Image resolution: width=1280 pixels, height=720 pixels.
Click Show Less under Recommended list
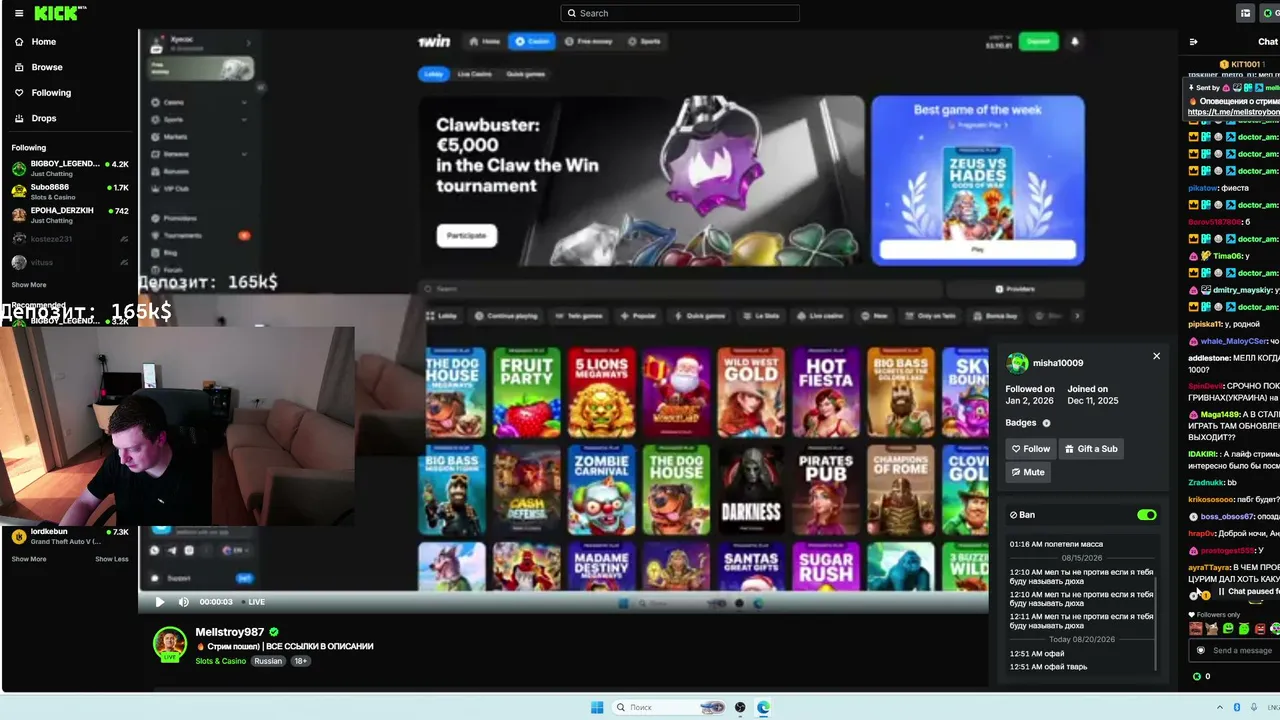tap(112, 559)
